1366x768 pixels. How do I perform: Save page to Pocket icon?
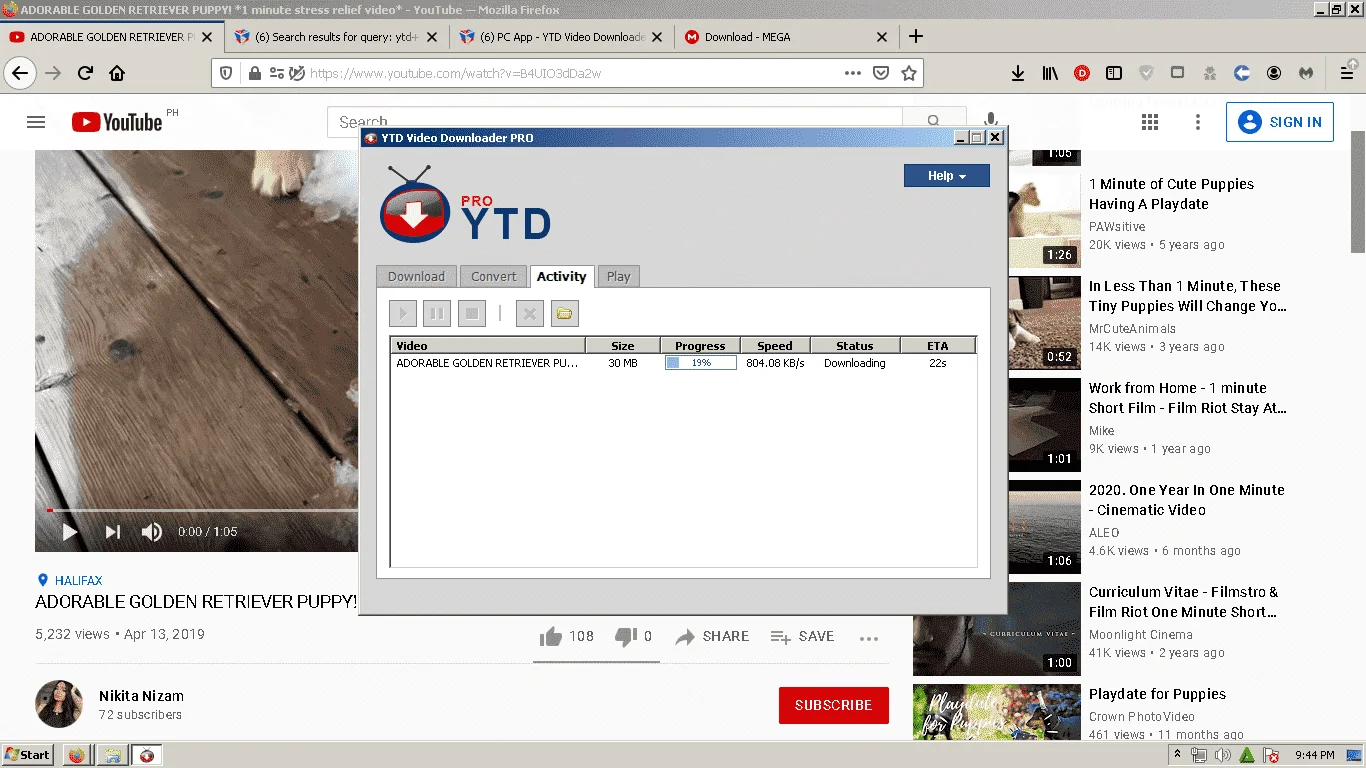tap(881, 73)
